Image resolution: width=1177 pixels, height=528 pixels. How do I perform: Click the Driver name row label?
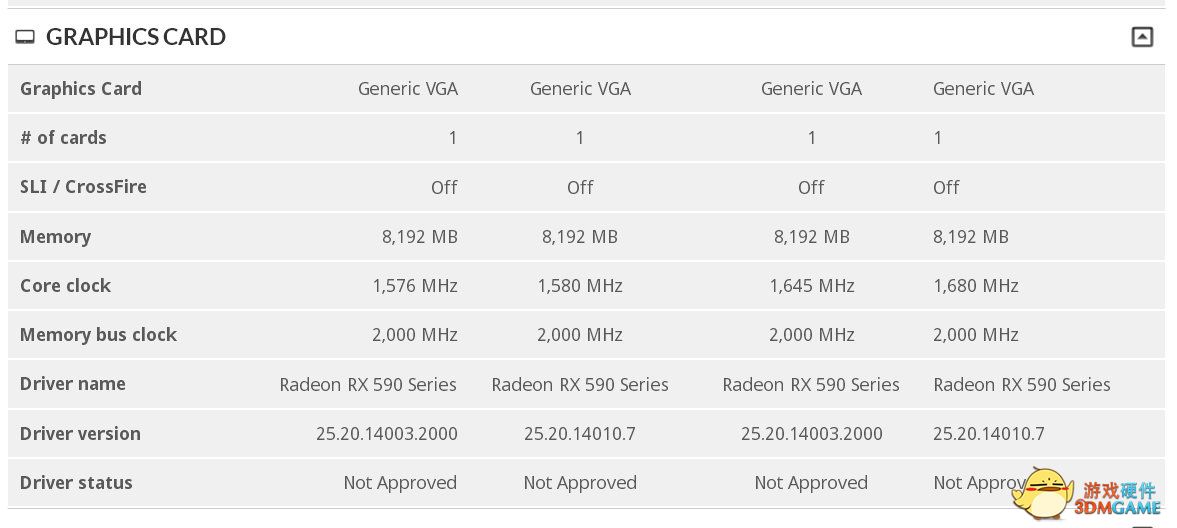click(x=73, y=384)
